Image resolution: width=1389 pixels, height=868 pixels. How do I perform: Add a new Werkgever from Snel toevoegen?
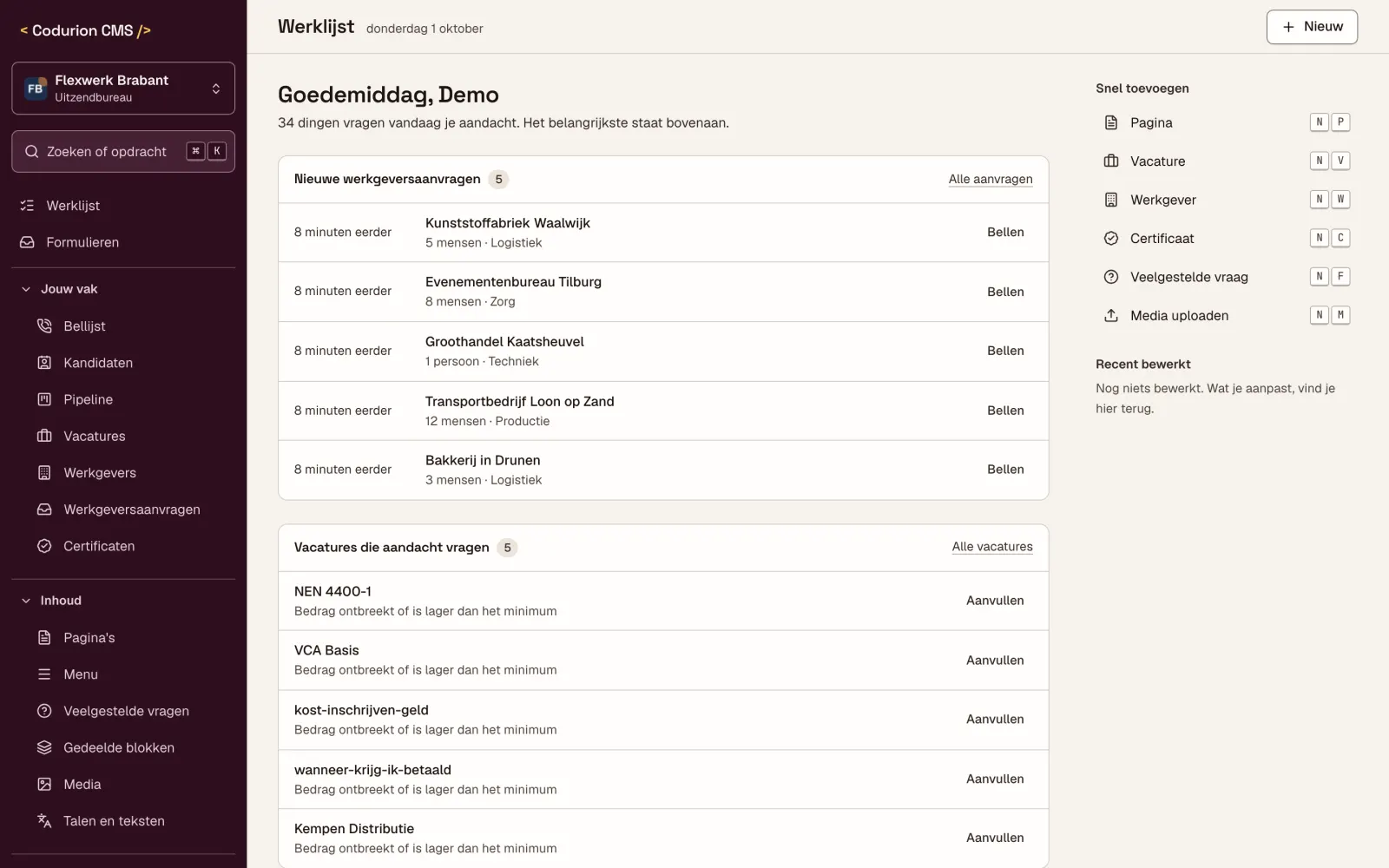point(1226,200)
